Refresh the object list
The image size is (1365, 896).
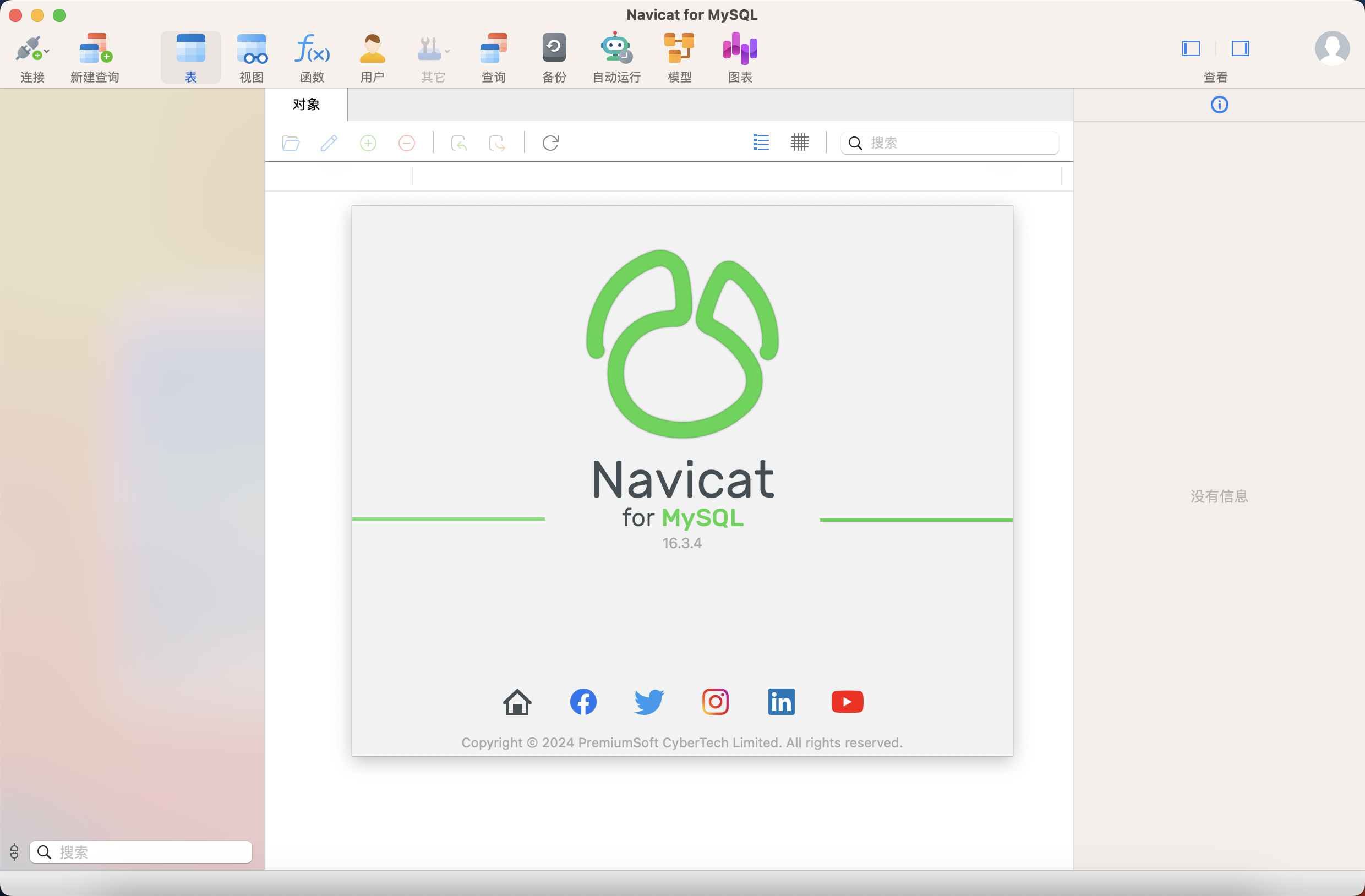[x=550, y=143]
